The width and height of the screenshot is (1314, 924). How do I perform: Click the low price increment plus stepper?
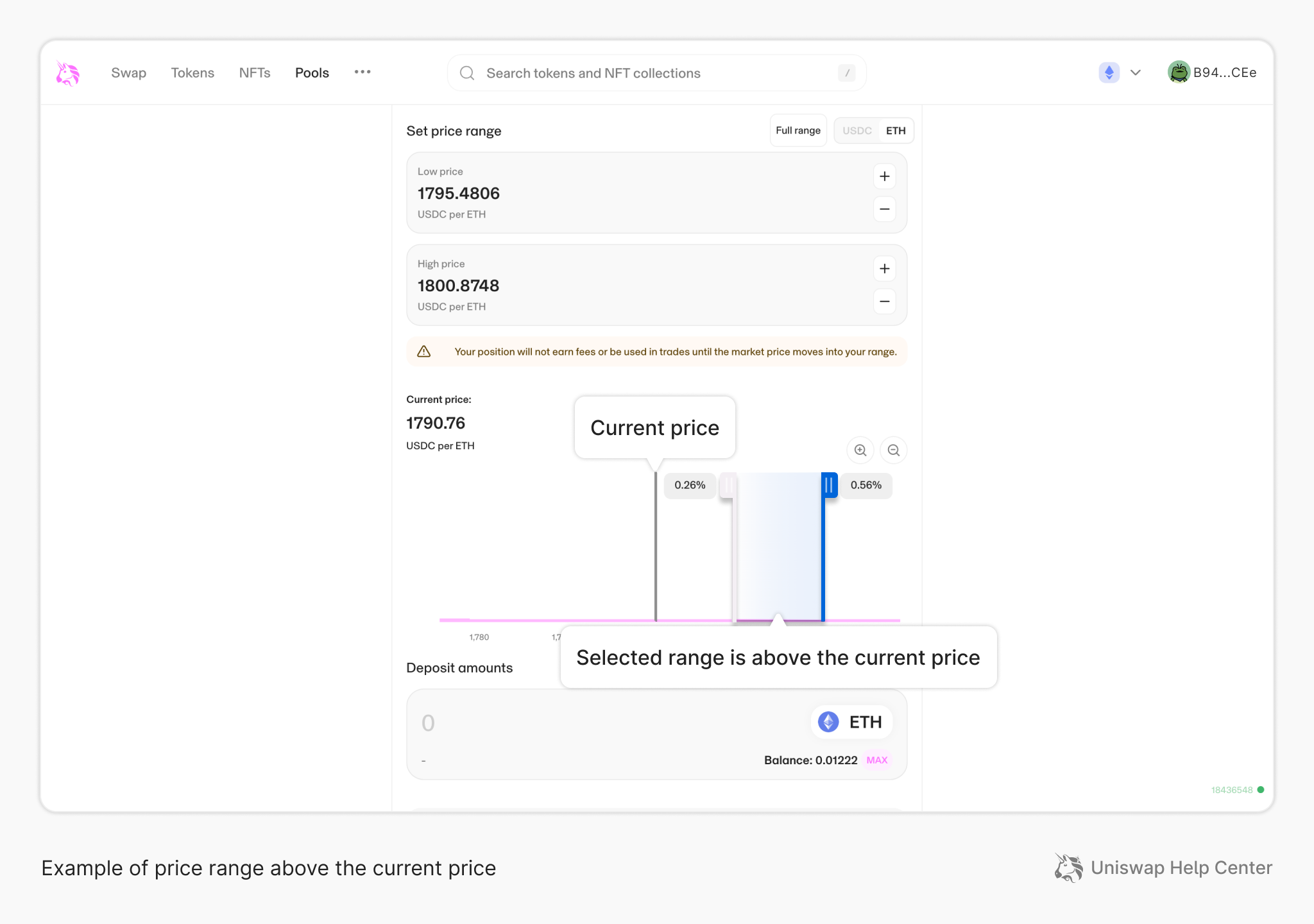tap(883, 176)
